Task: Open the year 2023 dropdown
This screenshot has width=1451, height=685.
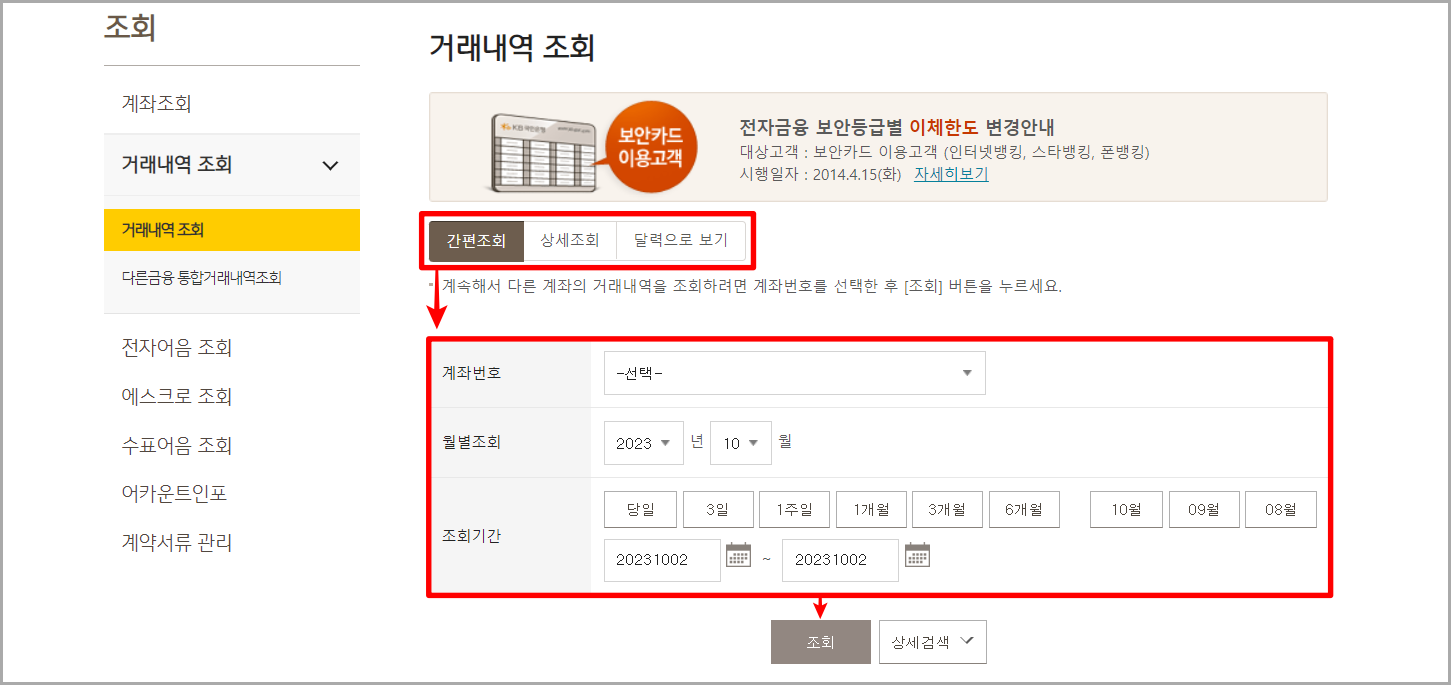Action: [x=643, y=442]
